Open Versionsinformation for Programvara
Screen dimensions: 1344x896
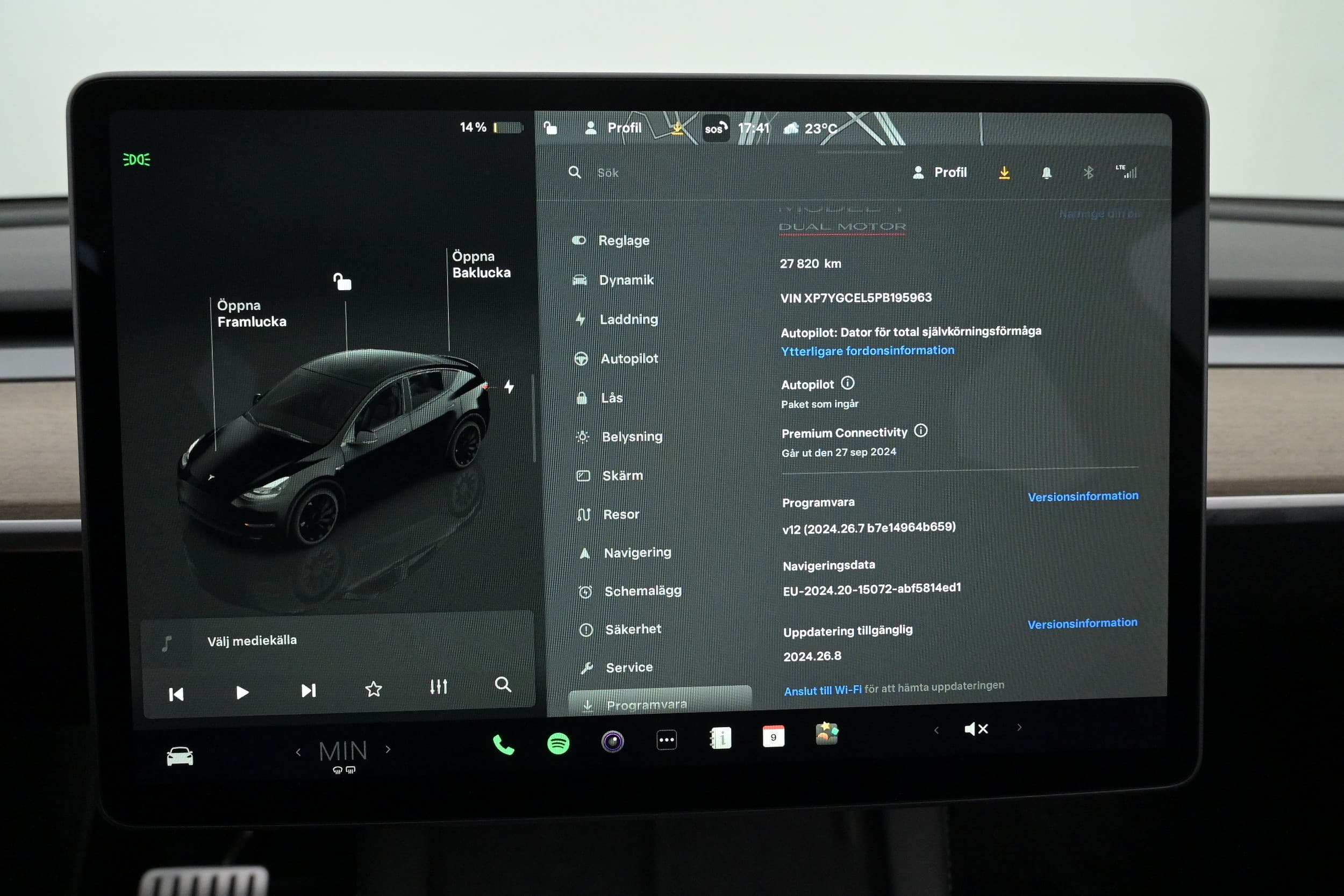(x=1083, y=497)
